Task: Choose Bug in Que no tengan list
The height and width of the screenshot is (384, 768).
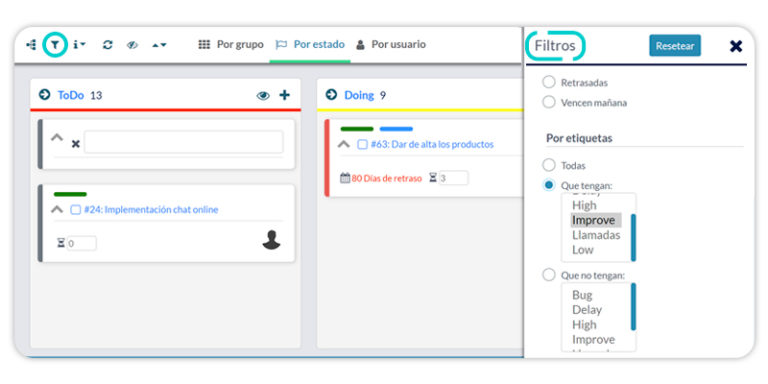Action: [582, 295]
